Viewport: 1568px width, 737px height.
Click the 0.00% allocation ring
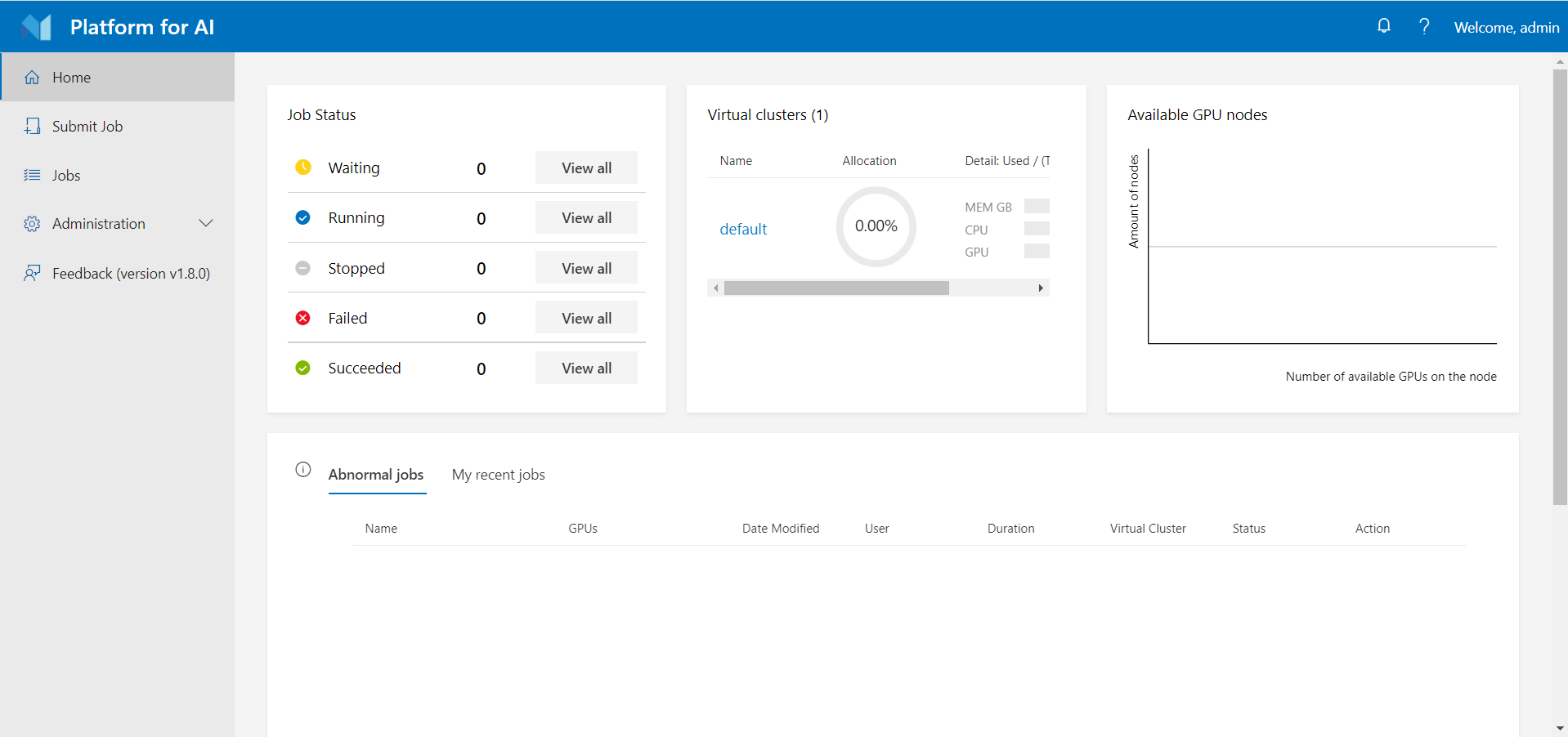876,226
